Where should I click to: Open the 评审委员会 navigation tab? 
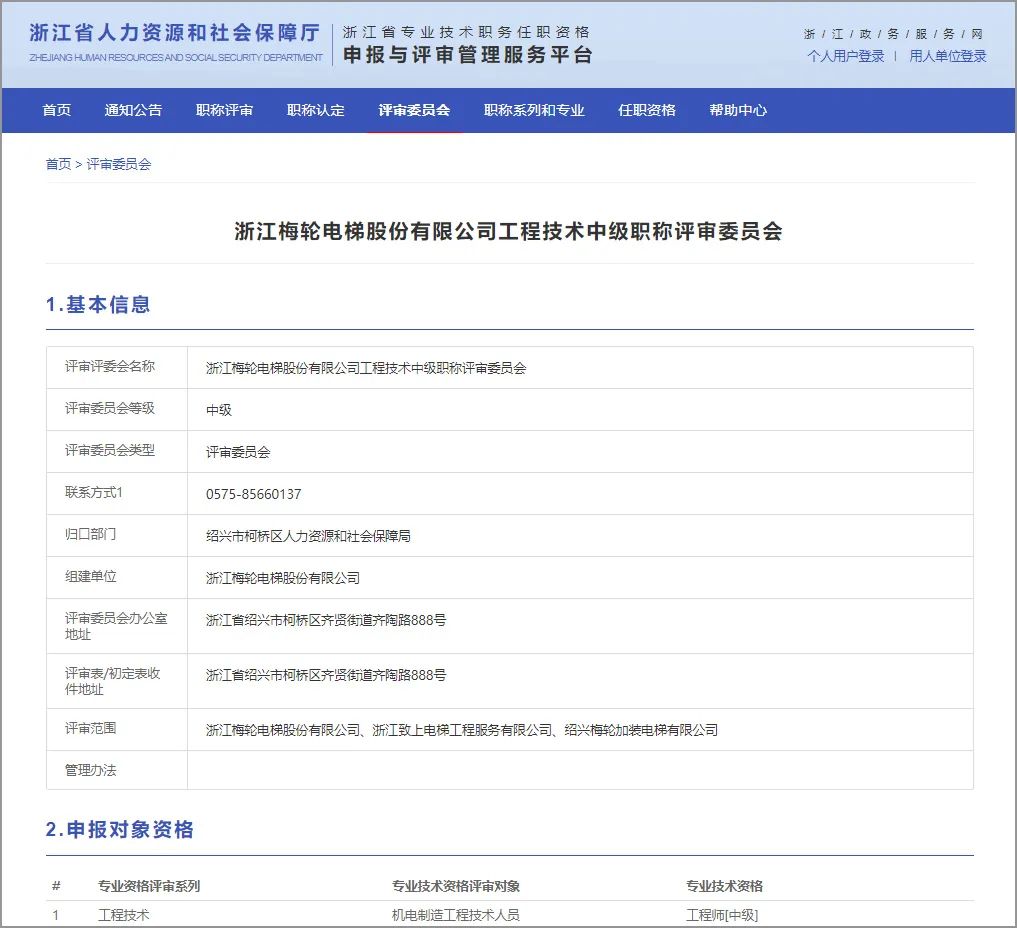[414, 110]
